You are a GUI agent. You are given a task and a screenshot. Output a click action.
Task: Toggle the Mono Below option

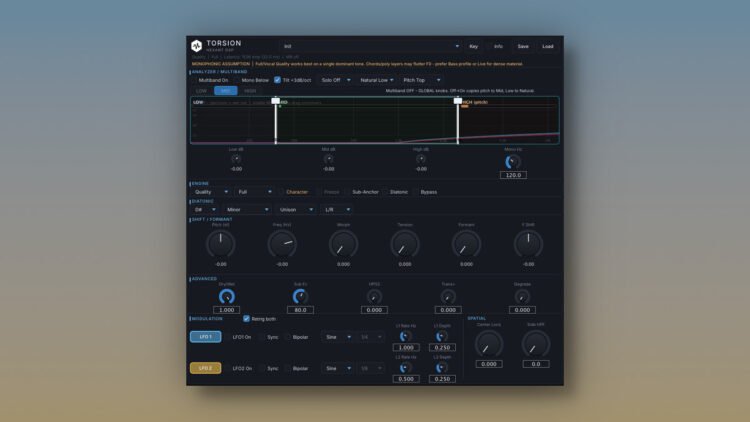click(x=252, y=80)
